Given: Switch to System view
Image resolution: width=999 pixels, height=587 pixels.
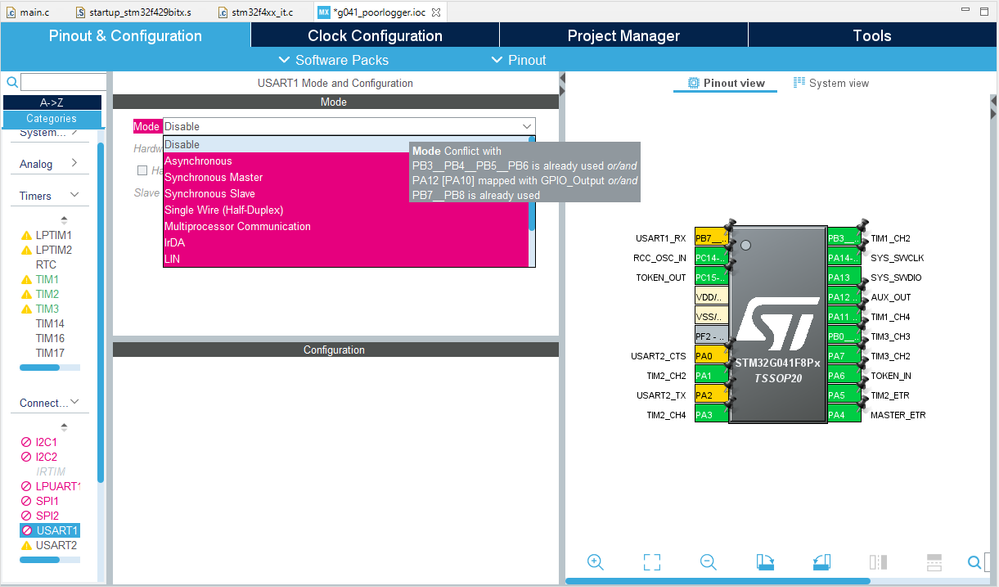Looking at the screenshot, I should [x=831, y=83].
